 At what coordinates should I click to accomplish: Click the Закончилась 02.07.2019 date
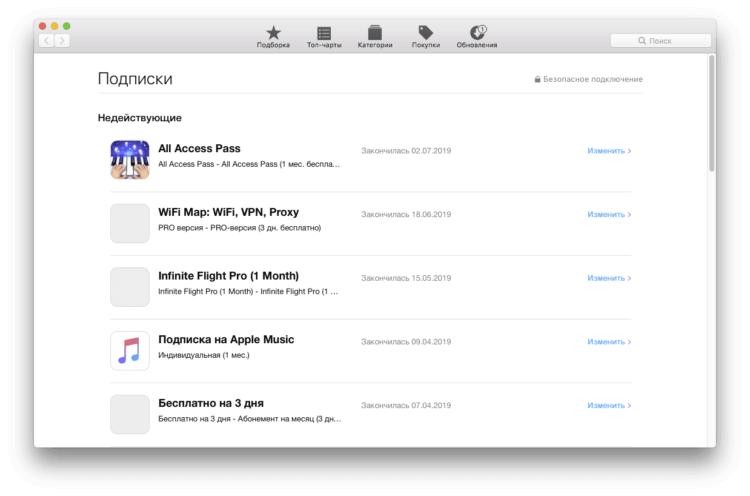[406, 151]
